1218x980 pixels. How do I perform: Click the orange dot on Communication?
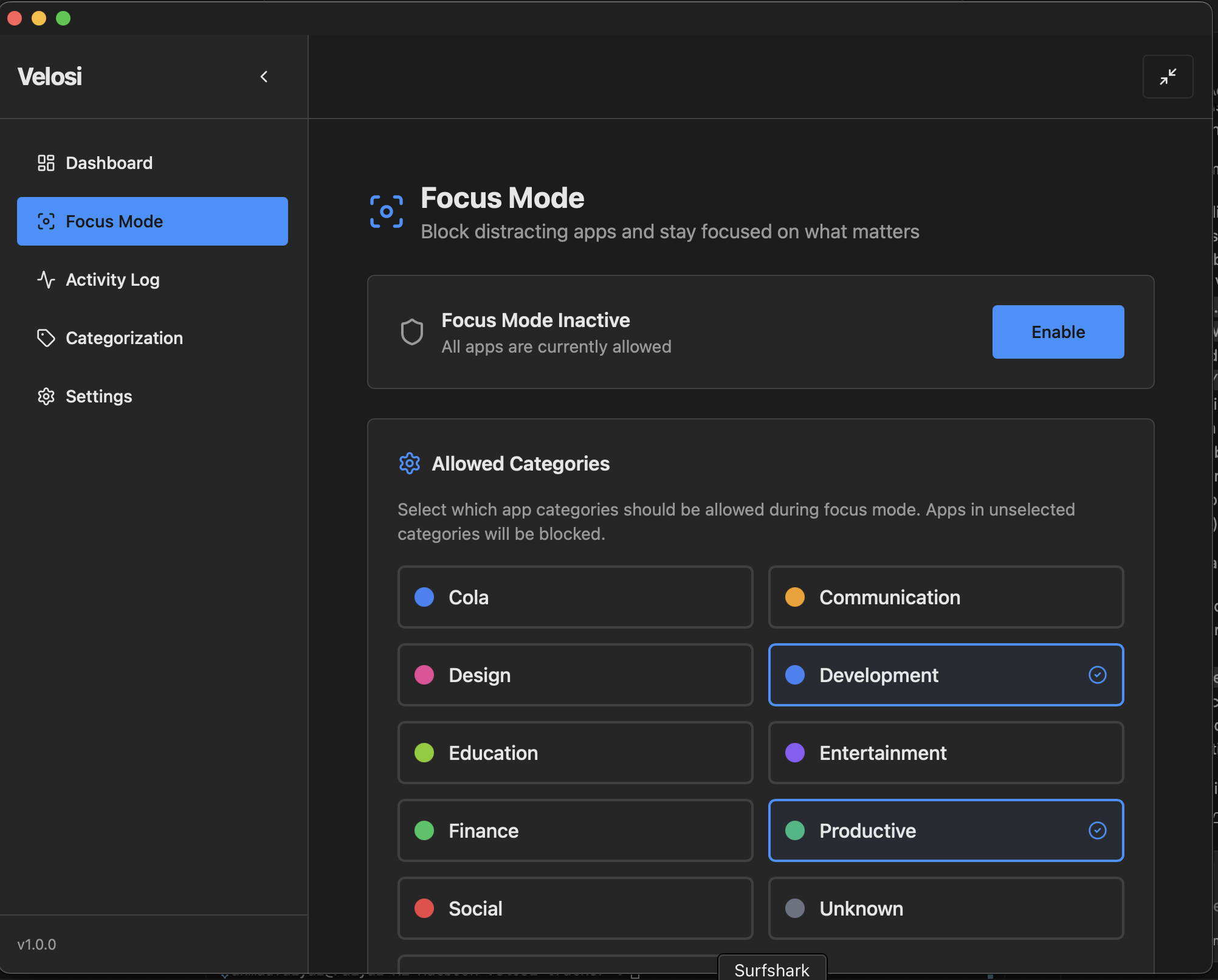pyautogui.click(x=795, y=597)
